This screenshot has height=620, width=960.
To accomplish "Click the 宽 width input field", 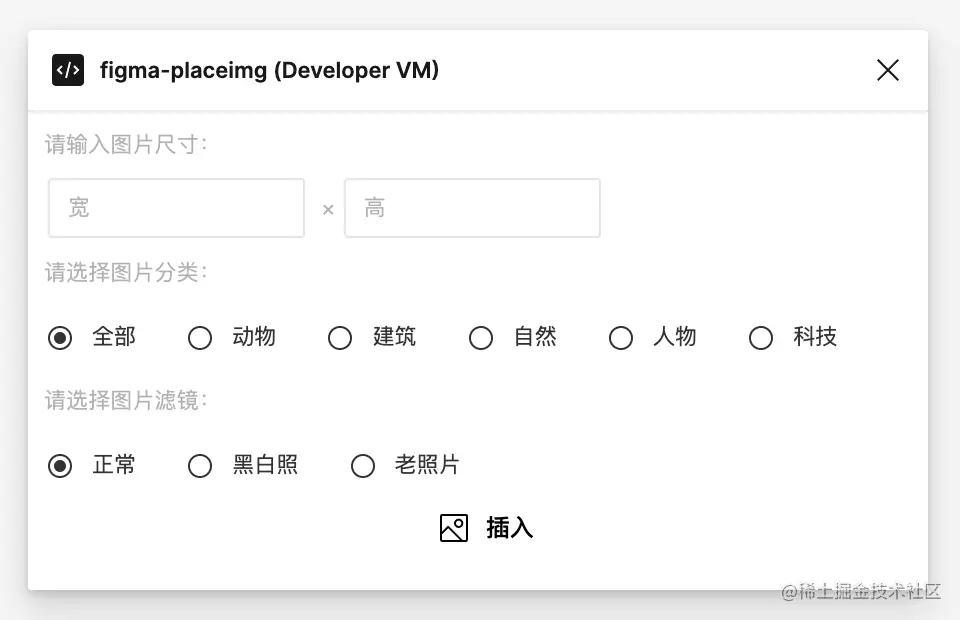I will click(176, 208).
